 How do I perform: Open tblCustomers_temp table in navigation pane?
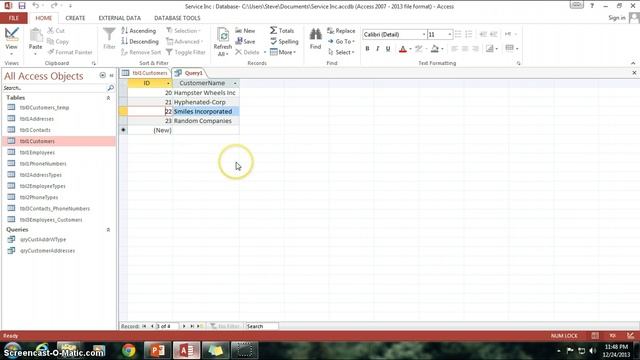tap(44, 107)
